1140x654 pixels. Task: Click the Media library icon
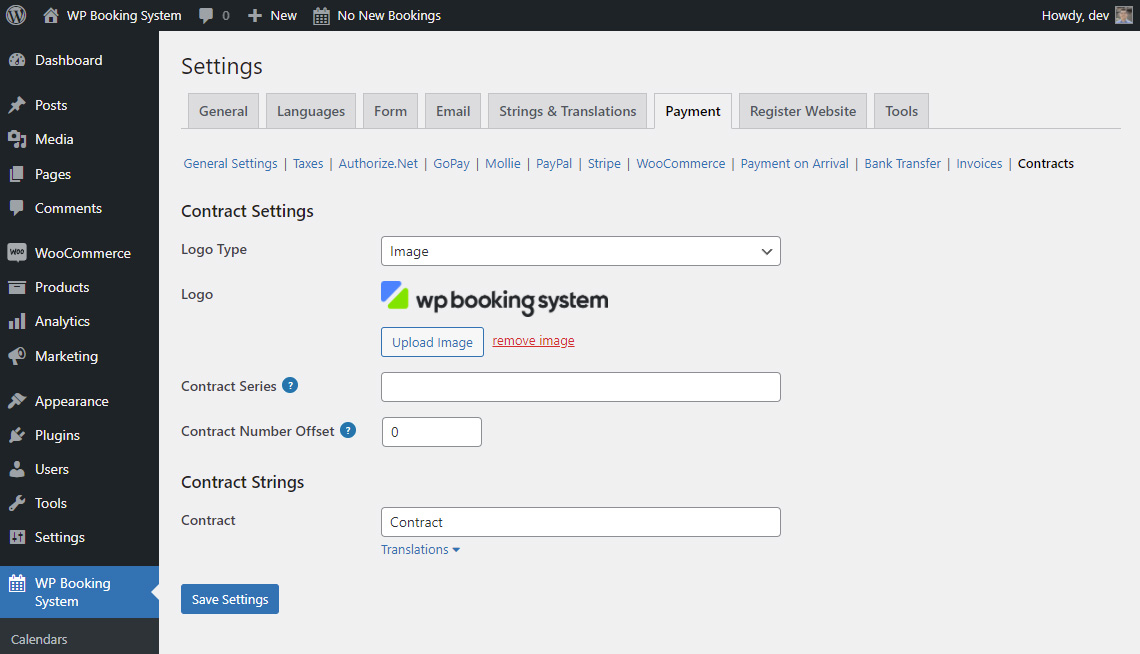point(17,139)
